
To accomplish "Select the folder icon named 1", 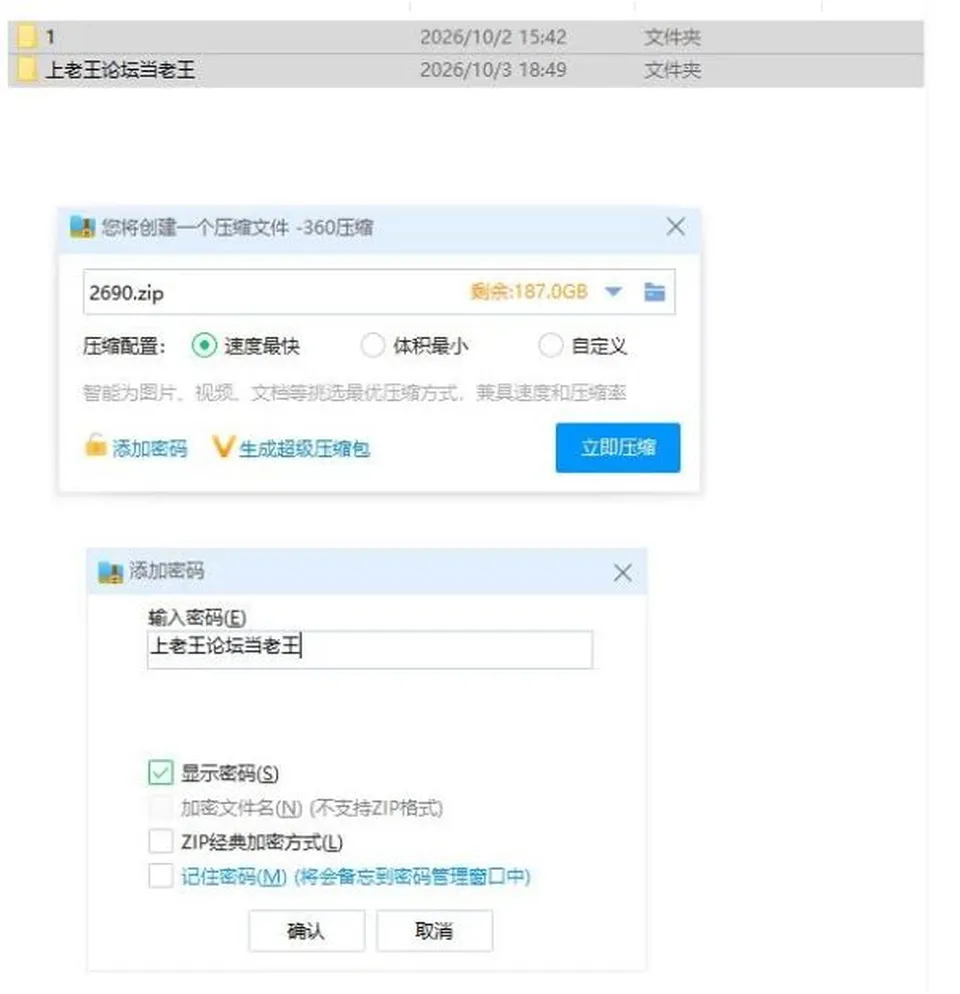I will click(x=27, y=36).
